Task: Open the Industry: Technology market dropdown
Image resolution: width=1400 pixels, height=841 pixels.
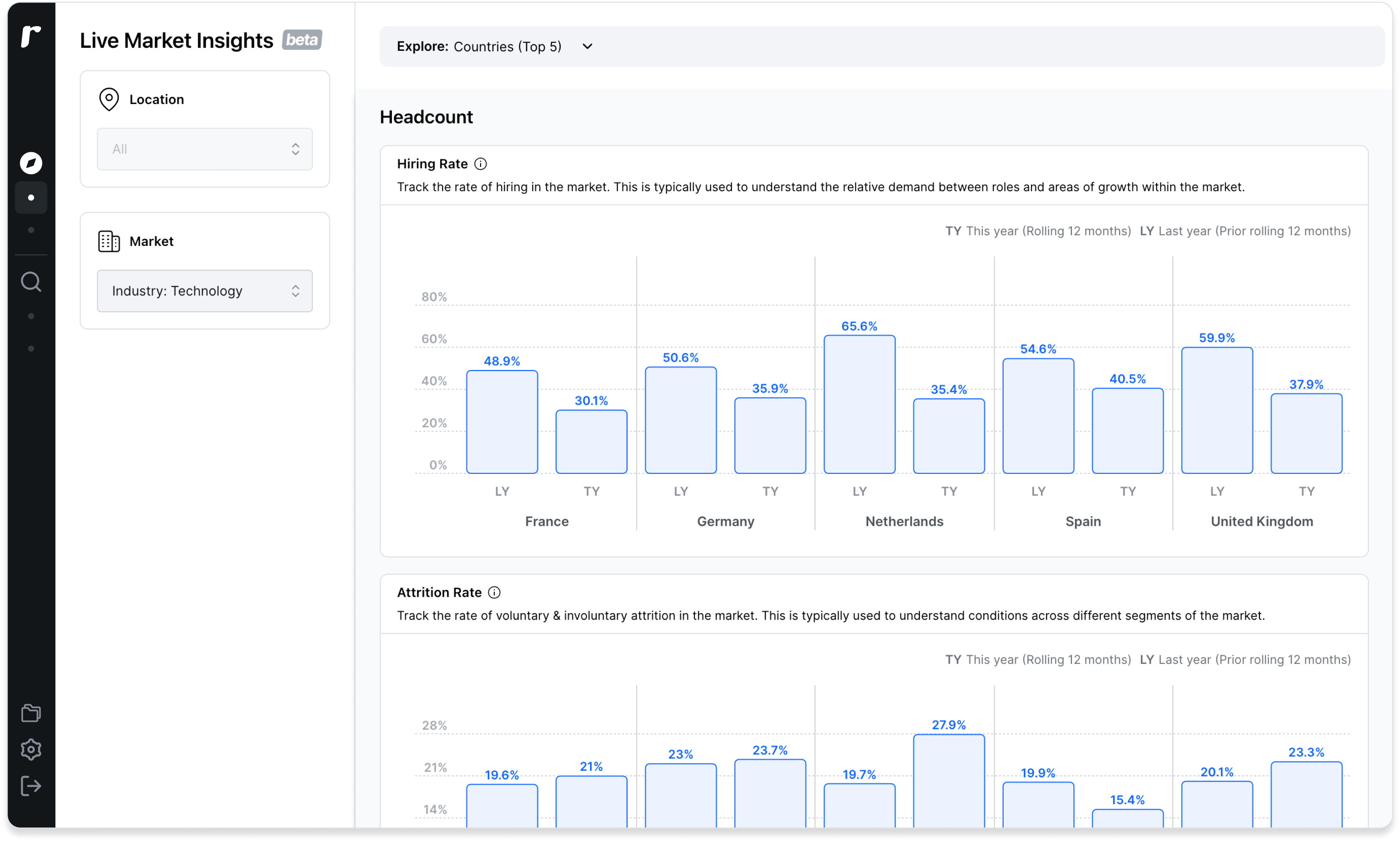Action: (x=205, y=291)
